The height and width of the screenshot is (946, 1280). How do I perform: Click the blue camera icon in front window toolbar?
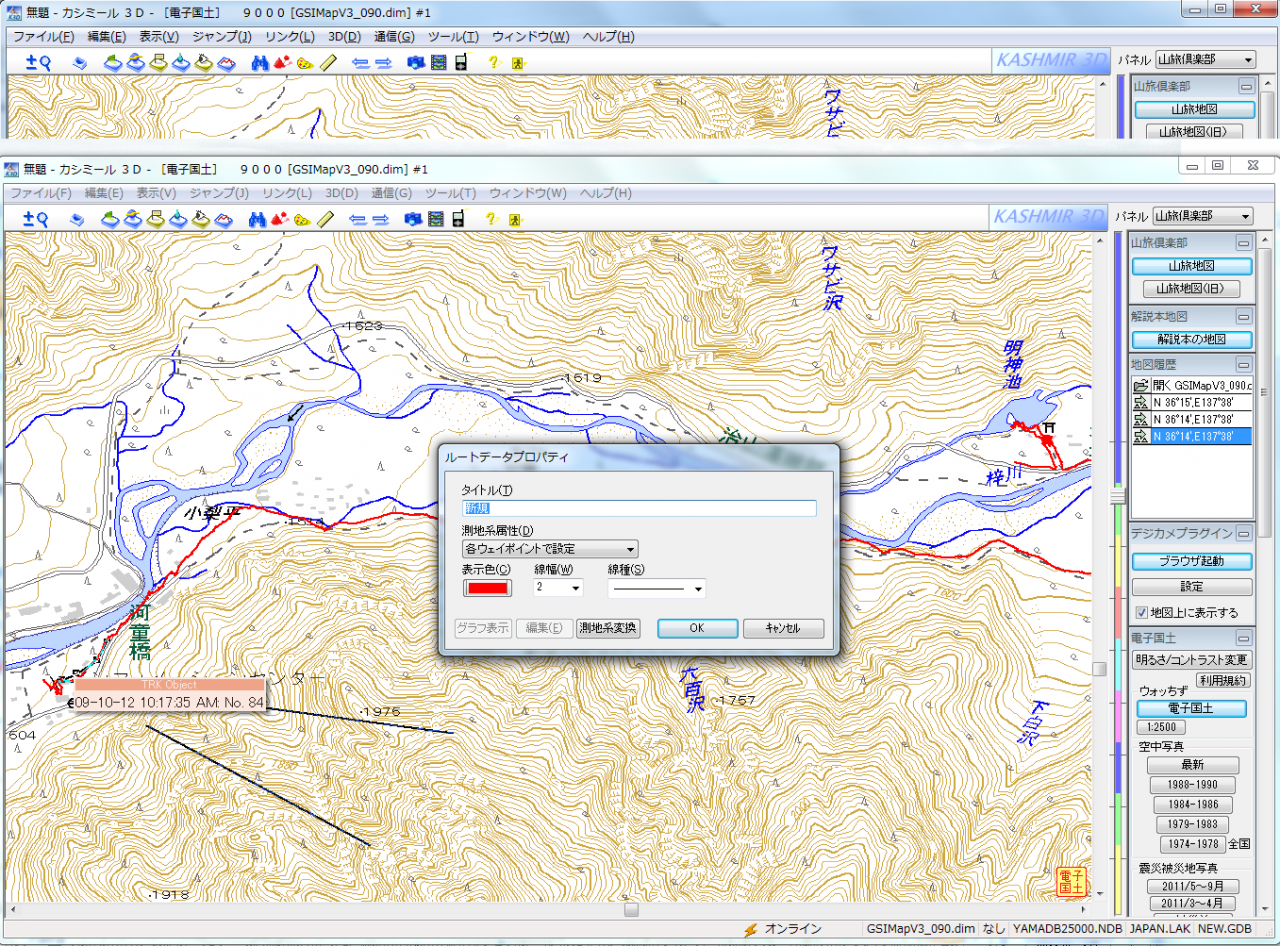click(x=415, y=218)
